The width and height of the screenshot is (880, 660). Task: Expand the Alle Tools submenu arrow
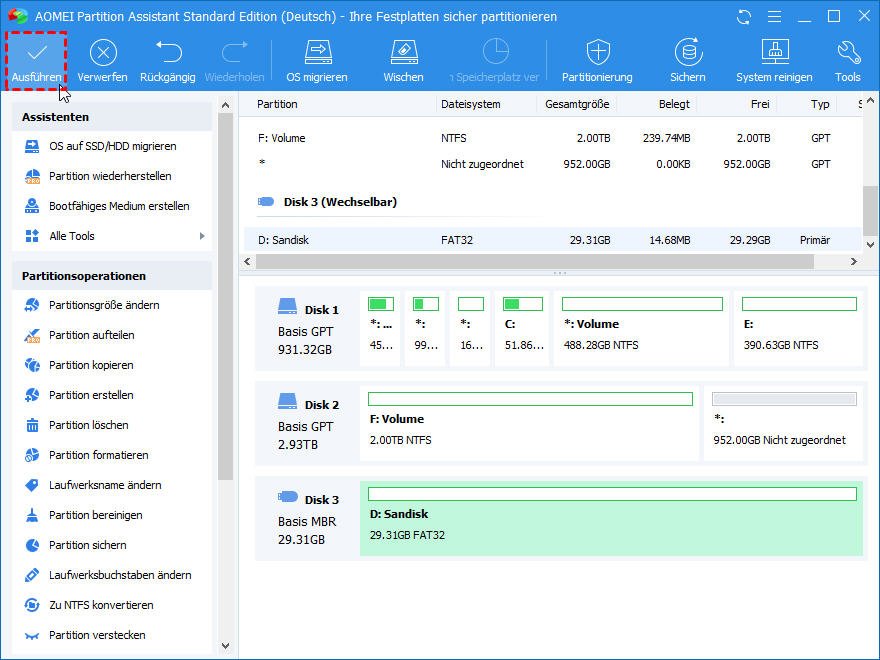[x=202, y=236]
